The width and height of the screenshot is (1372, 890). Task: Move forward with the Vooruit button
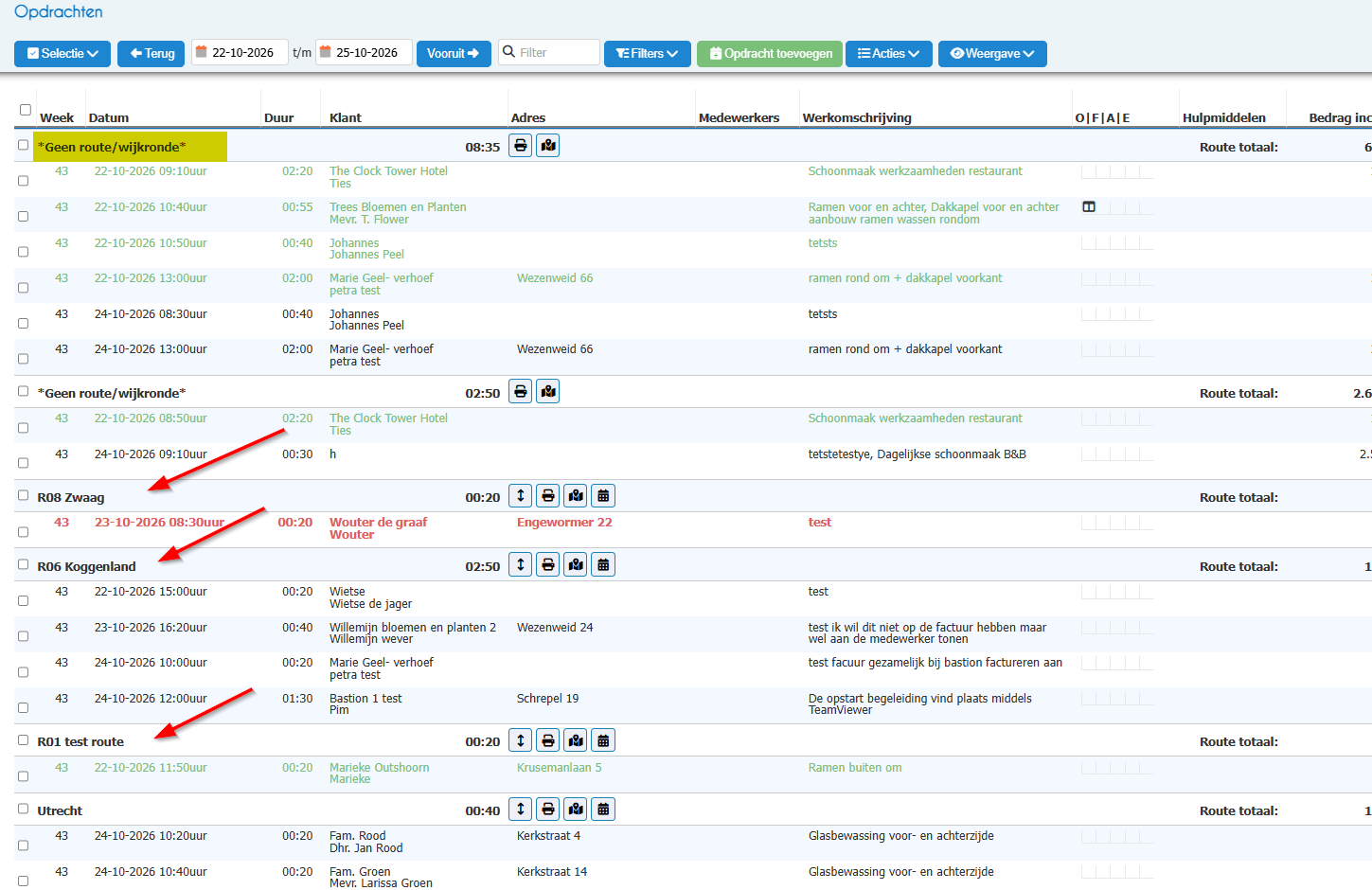coord(454,54)
